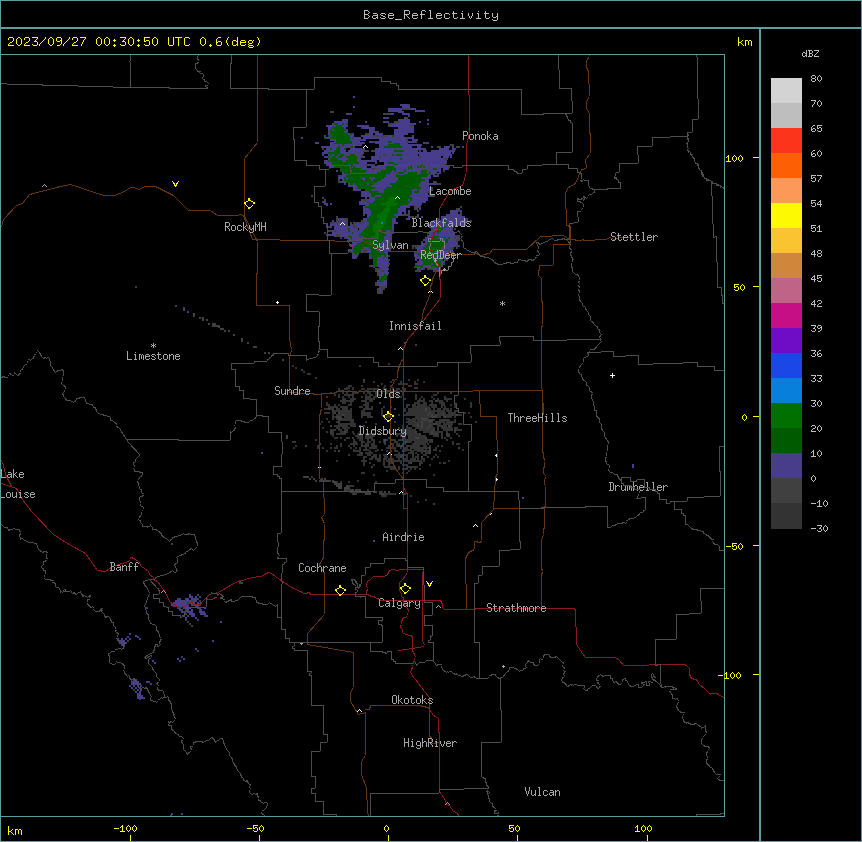Click the ThreeHills town label
Image resolution: width=862 pixels, height=842 pixels.
537,418
